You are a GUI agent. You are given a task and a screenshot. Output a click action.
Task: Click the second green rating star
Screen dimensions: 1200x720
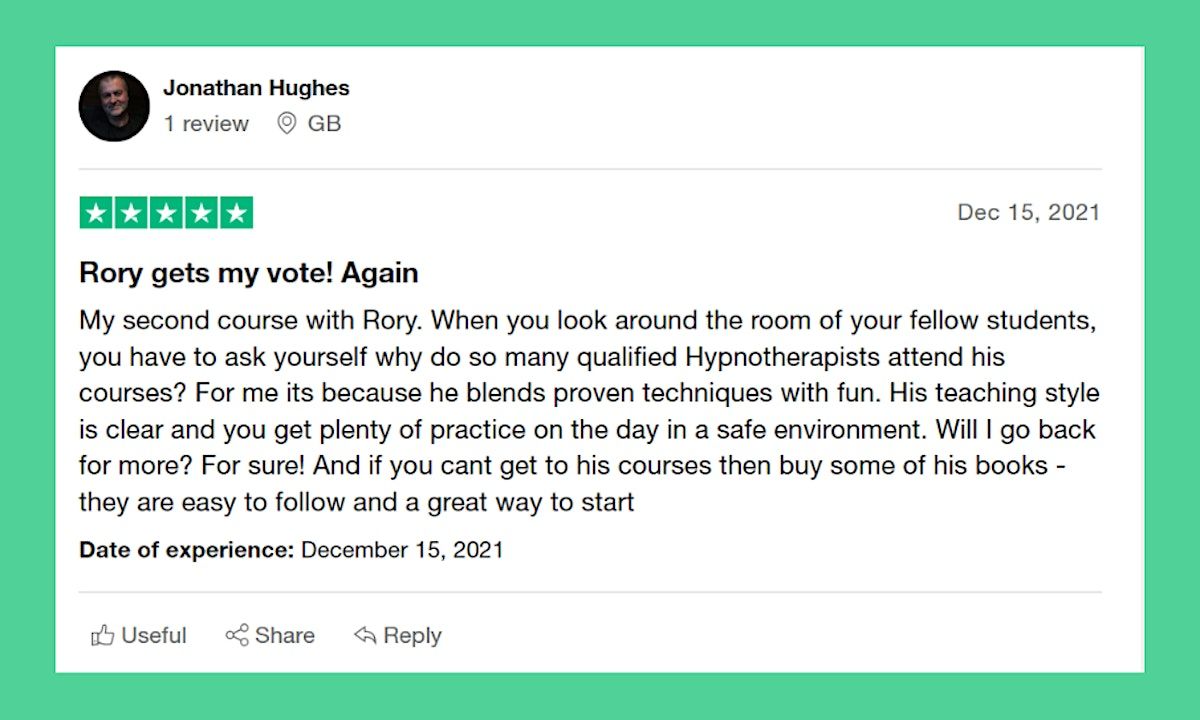[x=131, y=213]
